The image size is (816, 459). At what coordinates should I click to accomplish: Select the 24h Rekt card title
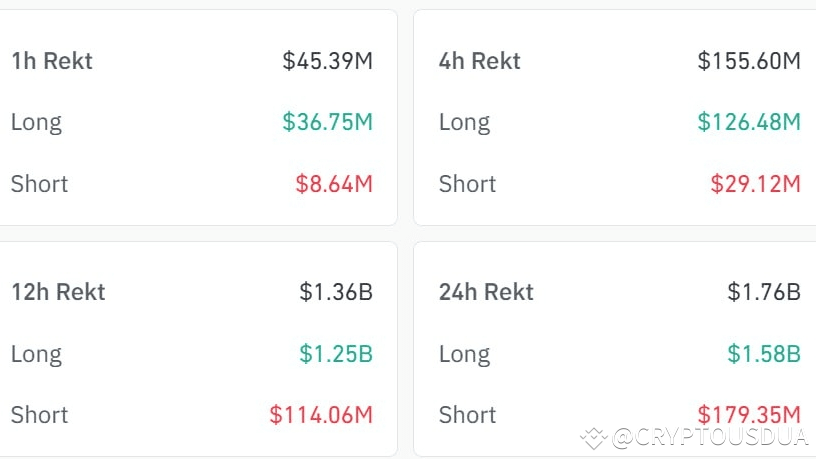(486, 292)
